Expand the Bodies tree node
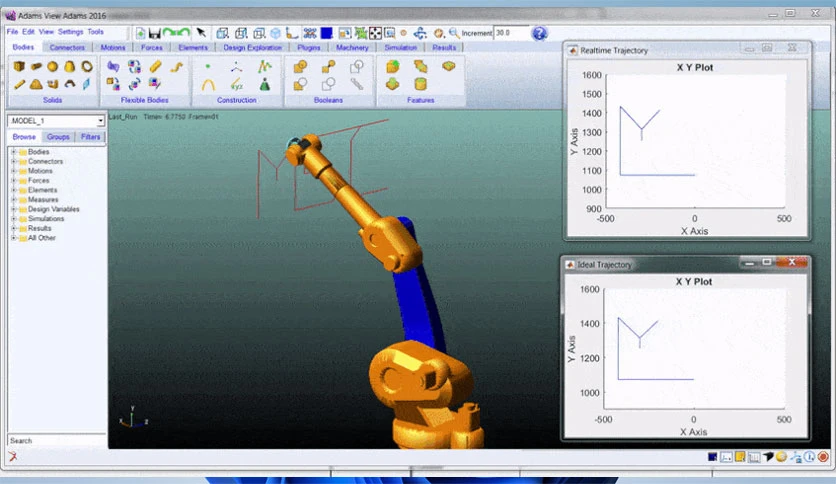Screen dimensions: 836x484 [13, 152]
